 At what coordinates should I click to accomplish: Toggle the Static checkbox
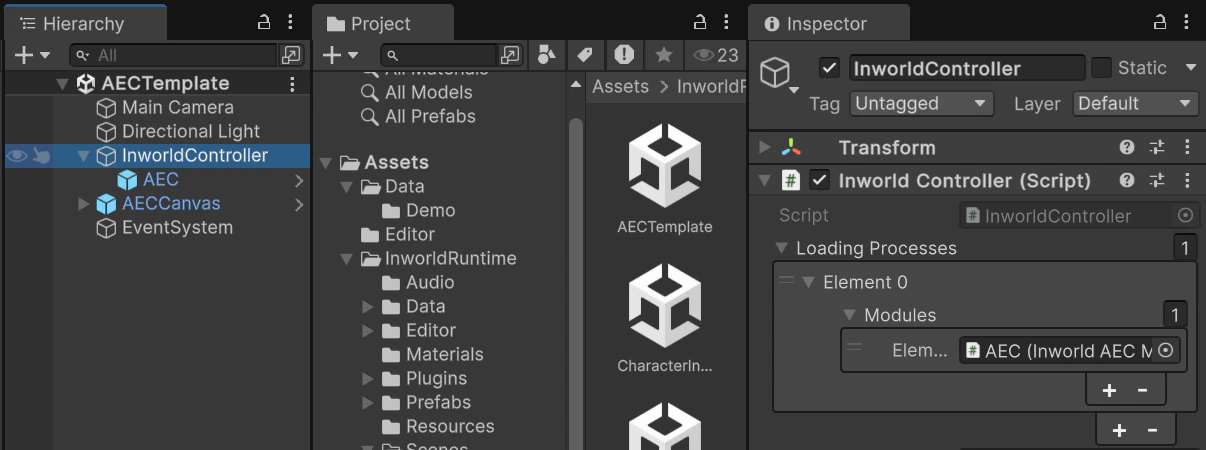click(1101, 68)
